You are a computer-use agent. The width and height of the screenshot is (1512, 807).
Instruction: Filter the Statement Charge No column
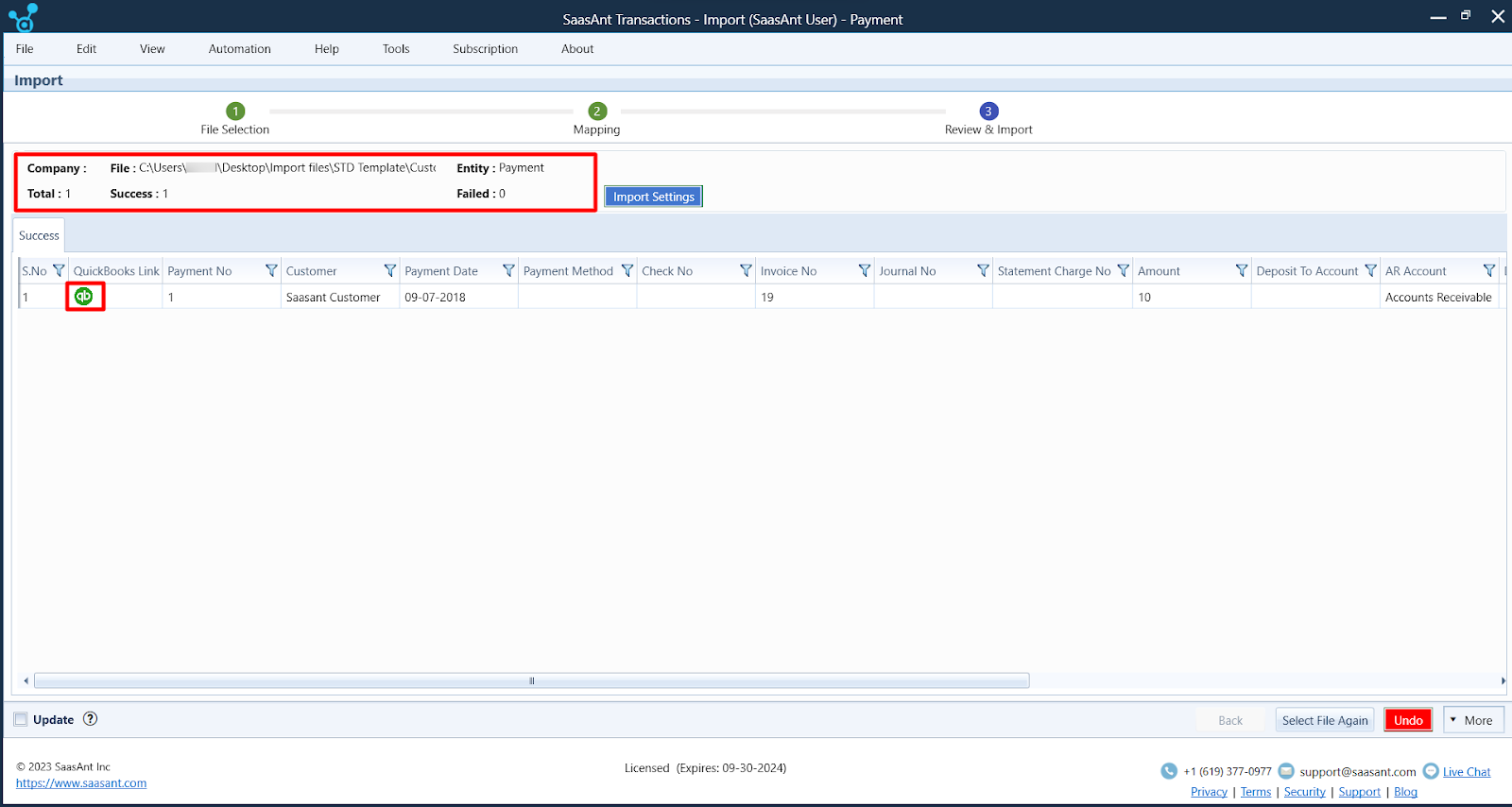(1123, 270)
